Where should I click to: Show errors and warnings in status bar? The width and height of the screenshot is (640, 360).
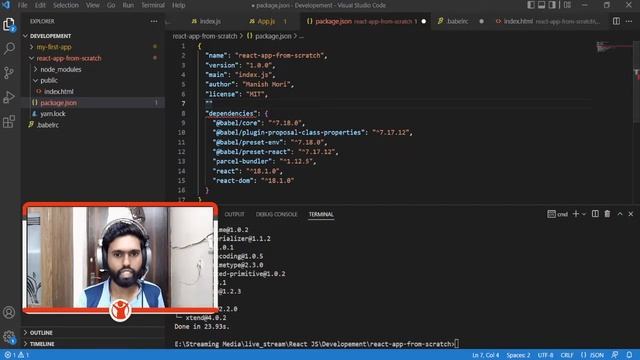pos(17,355)
